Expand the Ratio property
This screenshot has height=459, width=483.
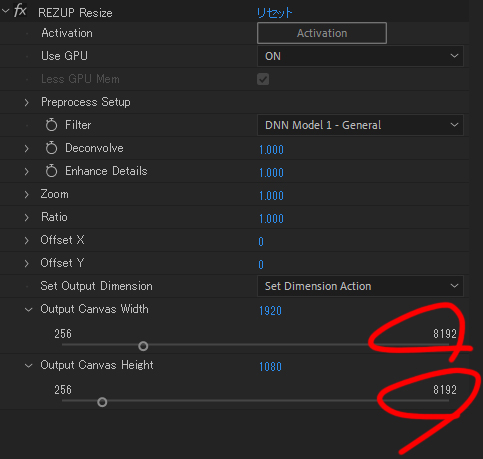27,217
